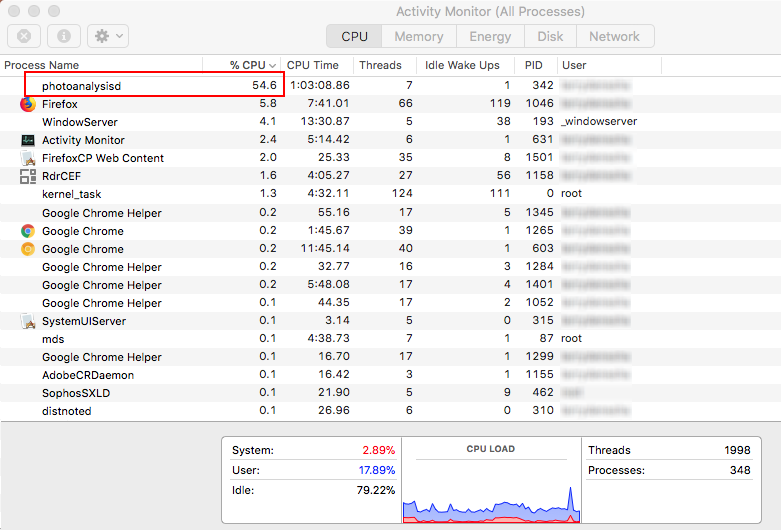Click the SystemUIServer process icon
Screen dimensions: 781x530
(28, 321)
